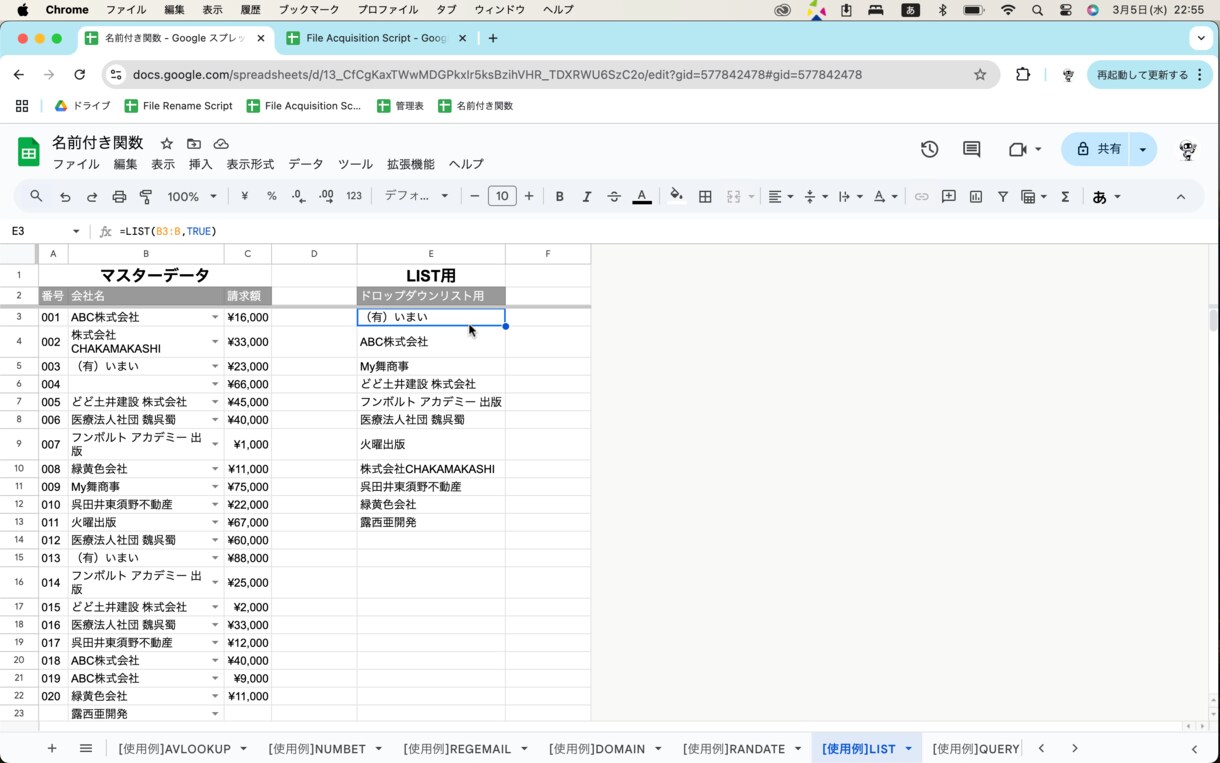This screenshot has width=1220, height=763.
Task: Open the font family dropdown
Action: [417, 197]
